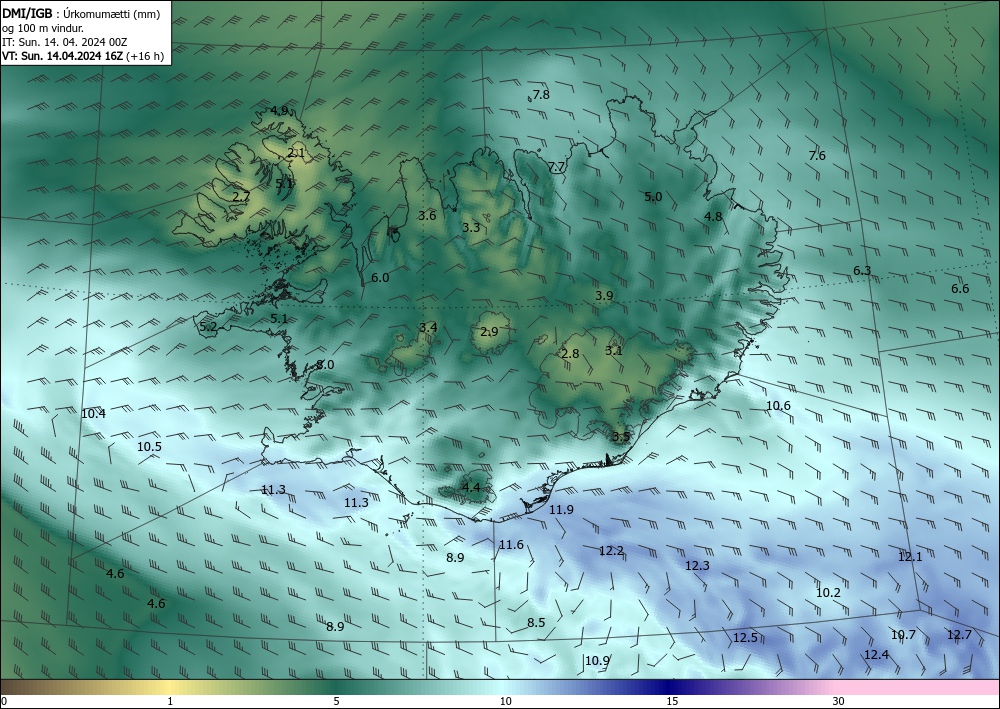
Task: Click the 10.9 value along the bottom edge
Action: [x=597, y=661]
